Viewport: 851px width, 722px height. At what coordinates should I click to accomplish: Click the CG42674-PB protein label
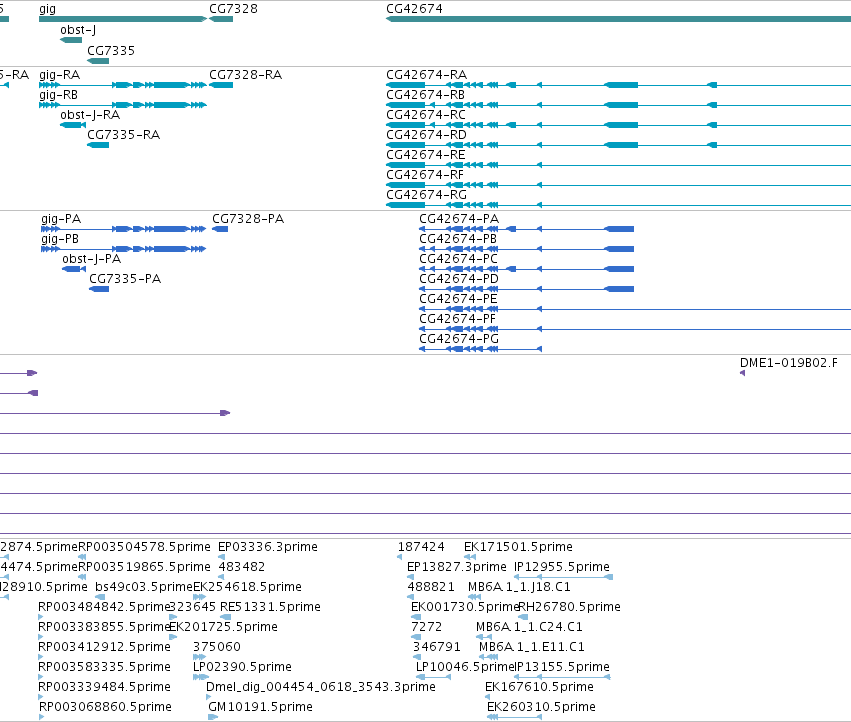[458, 238]
